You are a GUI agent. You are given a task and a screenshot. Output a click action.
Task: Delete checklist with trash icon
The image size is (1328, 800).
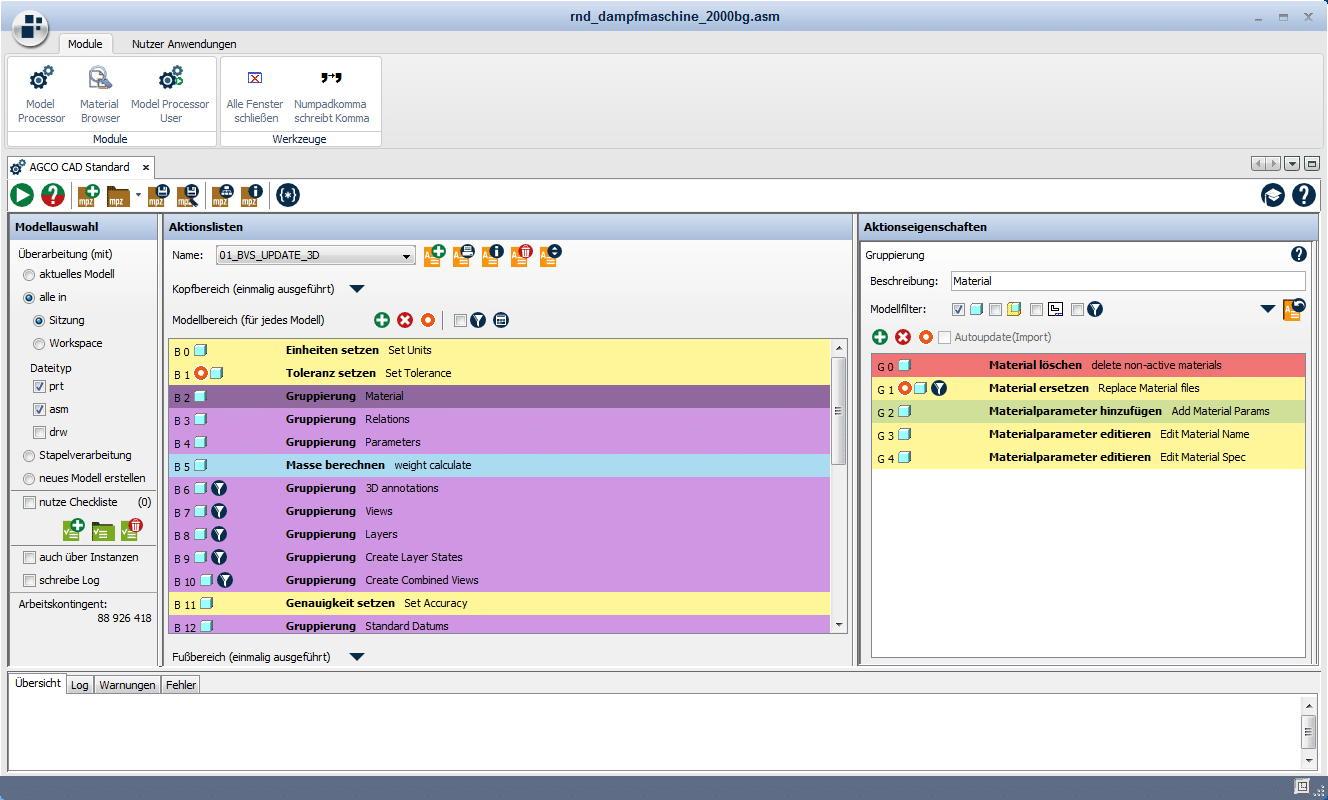coord(132,530)
